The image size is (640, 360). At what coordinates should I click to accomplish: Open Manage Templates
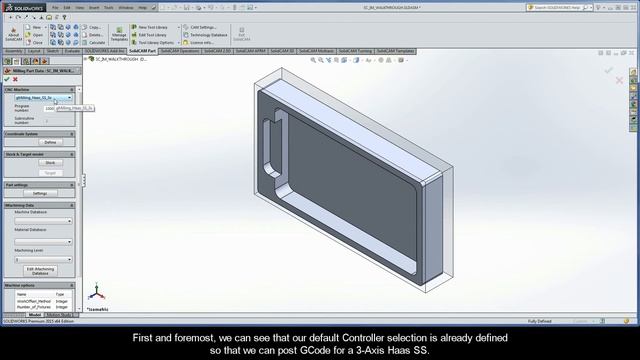pyautogui.click(x=119, y=35)
